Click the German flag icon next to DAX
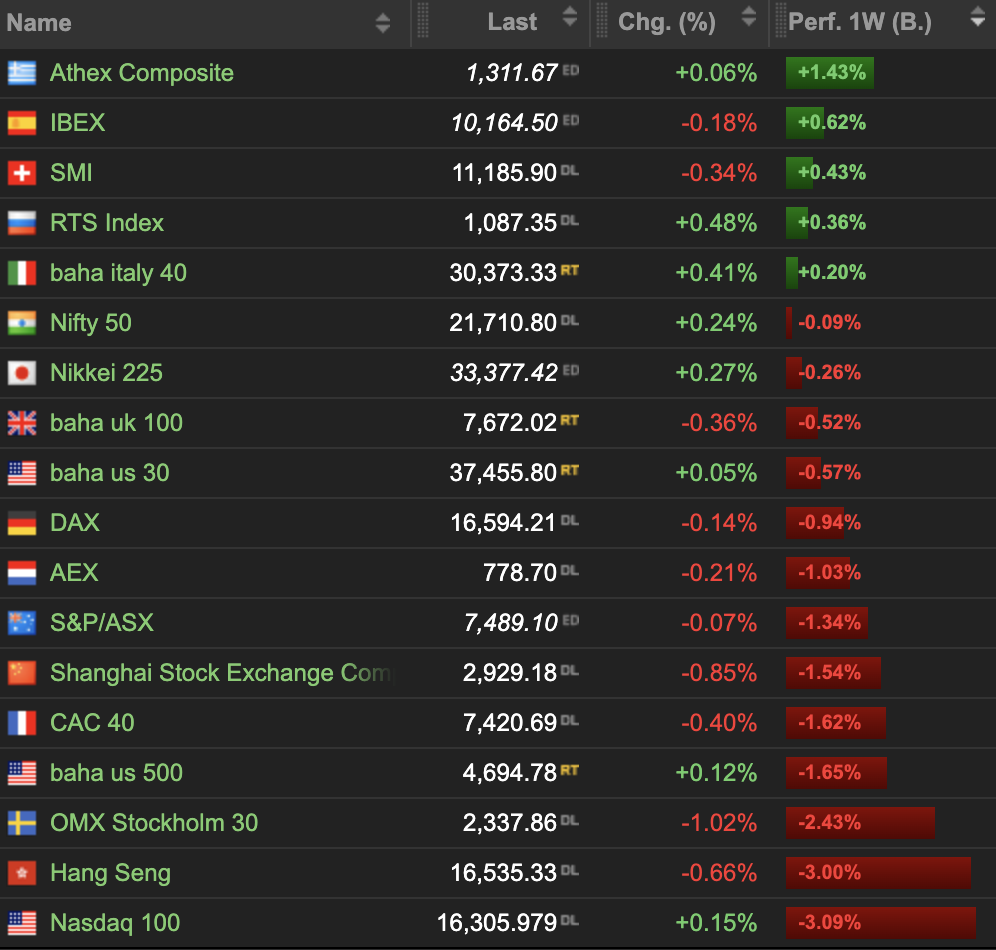Image resolution: width=996 pixels, height=950 pixels. coord(22,523)
